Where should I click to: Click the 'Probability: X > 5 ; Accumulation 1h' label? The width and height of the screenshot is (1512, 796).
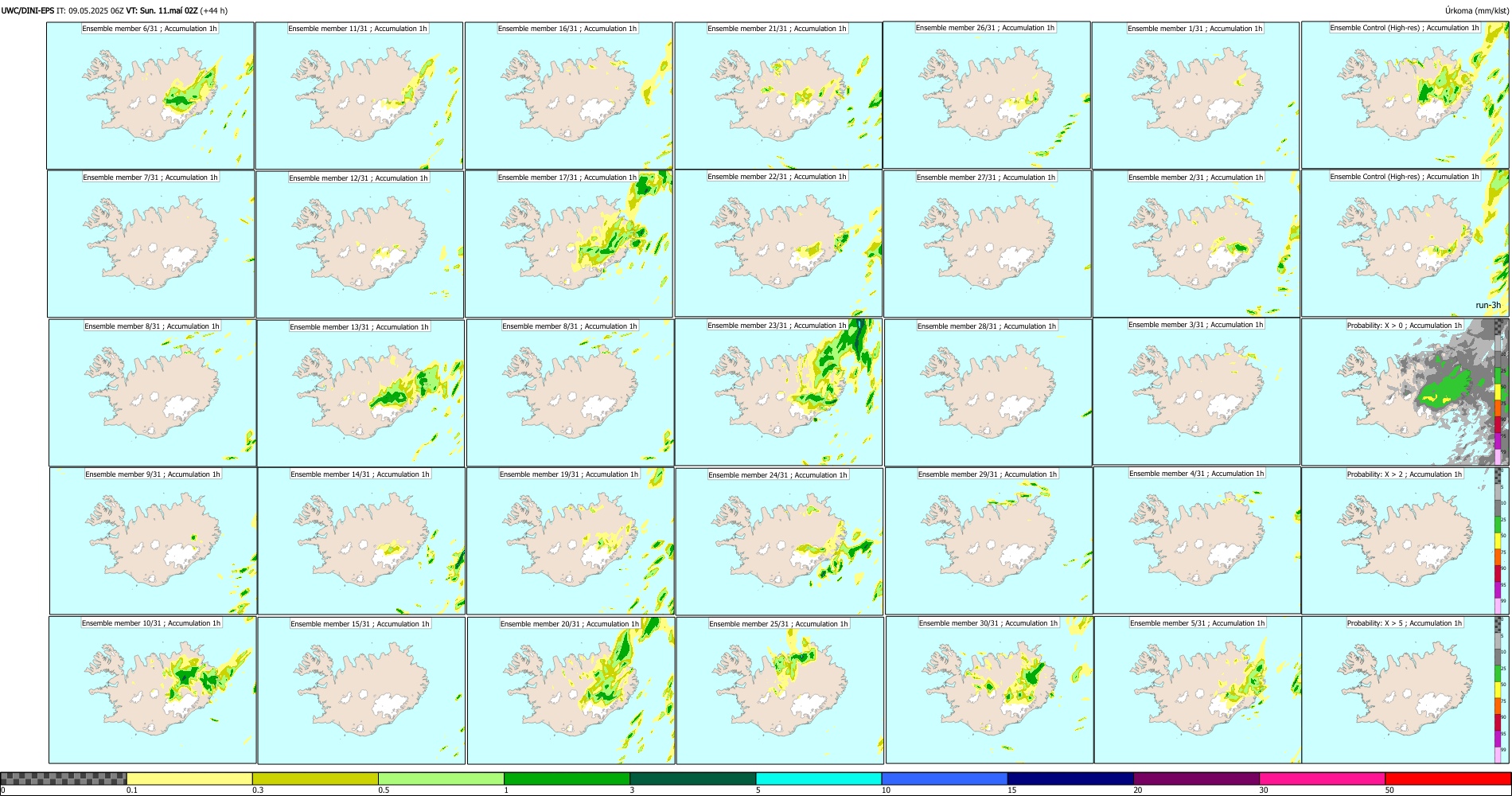coord(1405,623)
